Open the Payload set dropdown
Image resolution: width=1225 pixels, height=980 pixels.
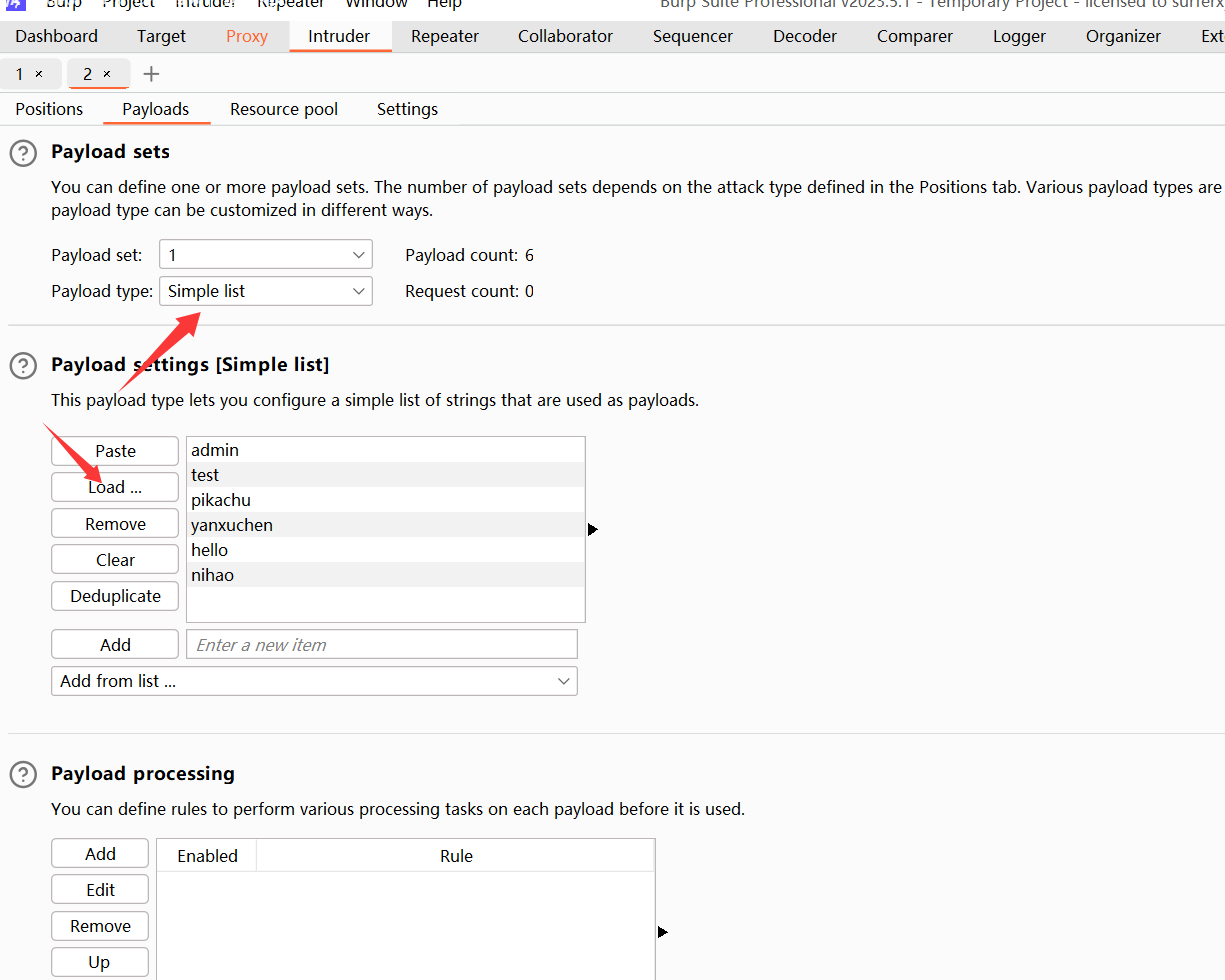266,255
